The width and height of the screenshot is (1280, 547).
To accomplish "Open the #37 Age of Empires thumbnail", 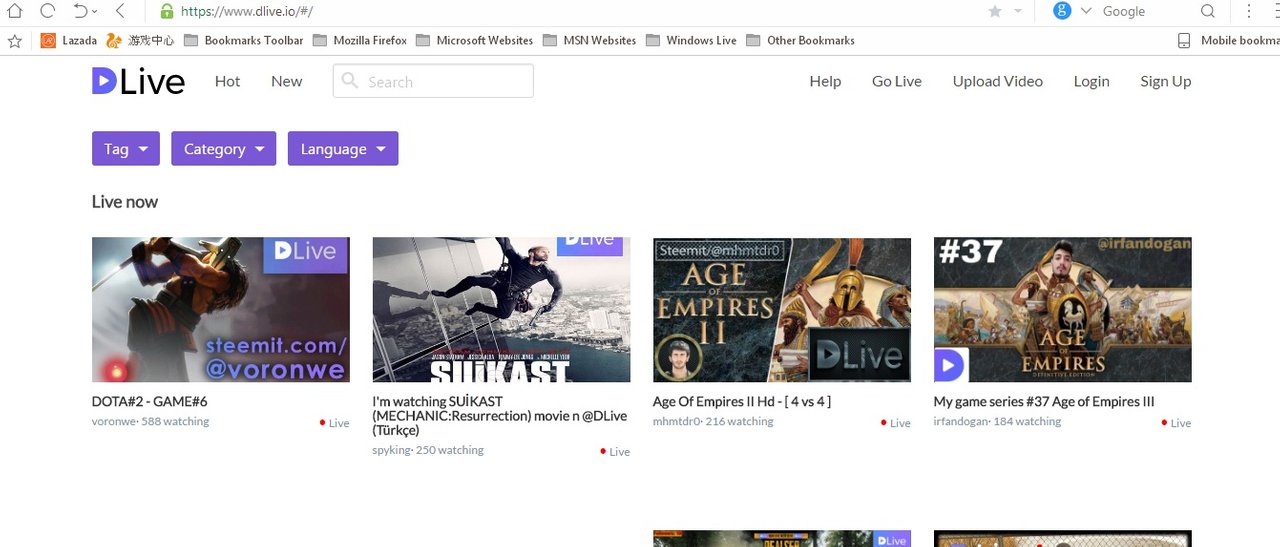I will point(1062,310).
